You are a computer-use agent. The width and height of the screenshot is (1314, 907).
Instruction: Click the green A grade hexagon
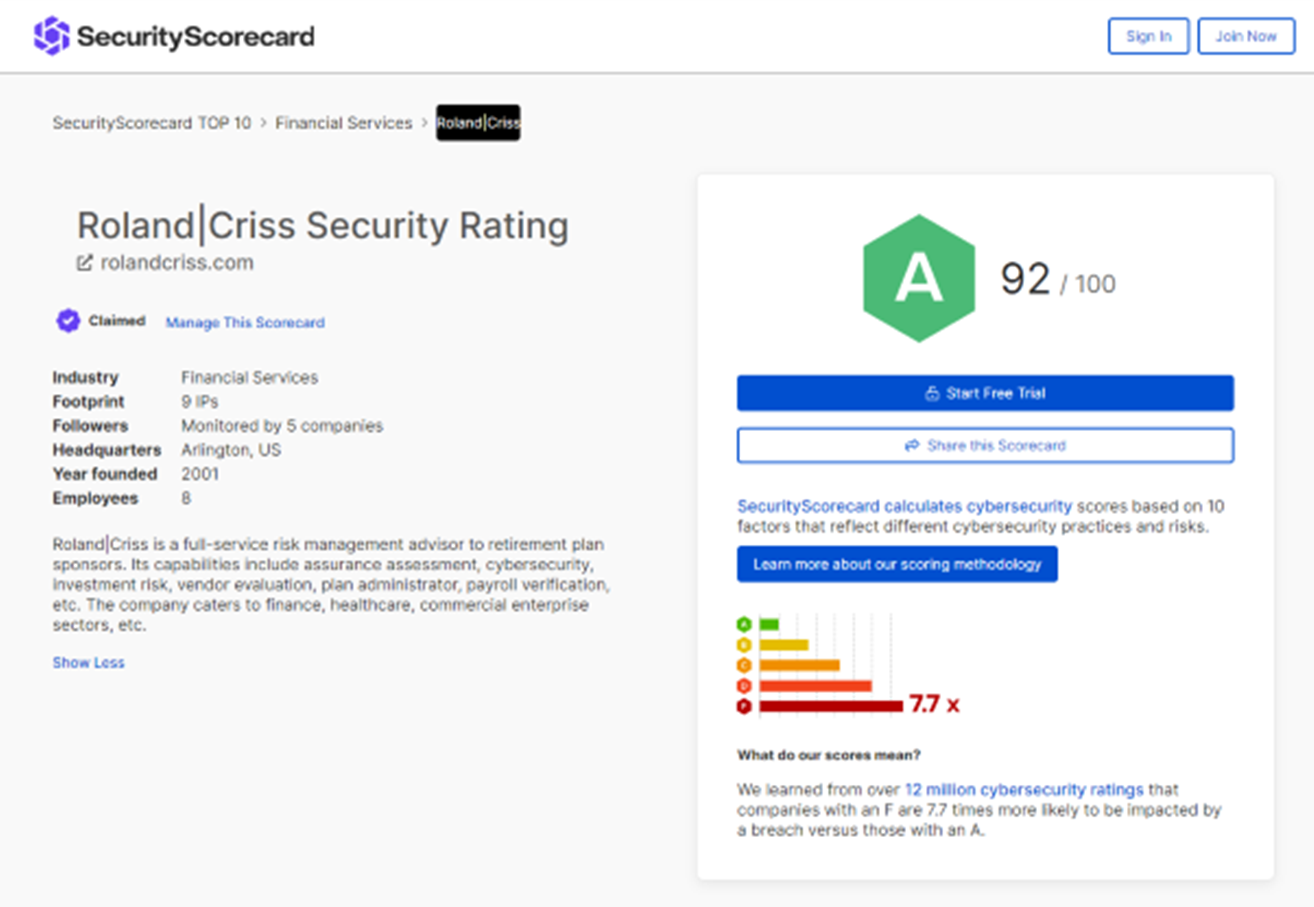pos(918,279)
